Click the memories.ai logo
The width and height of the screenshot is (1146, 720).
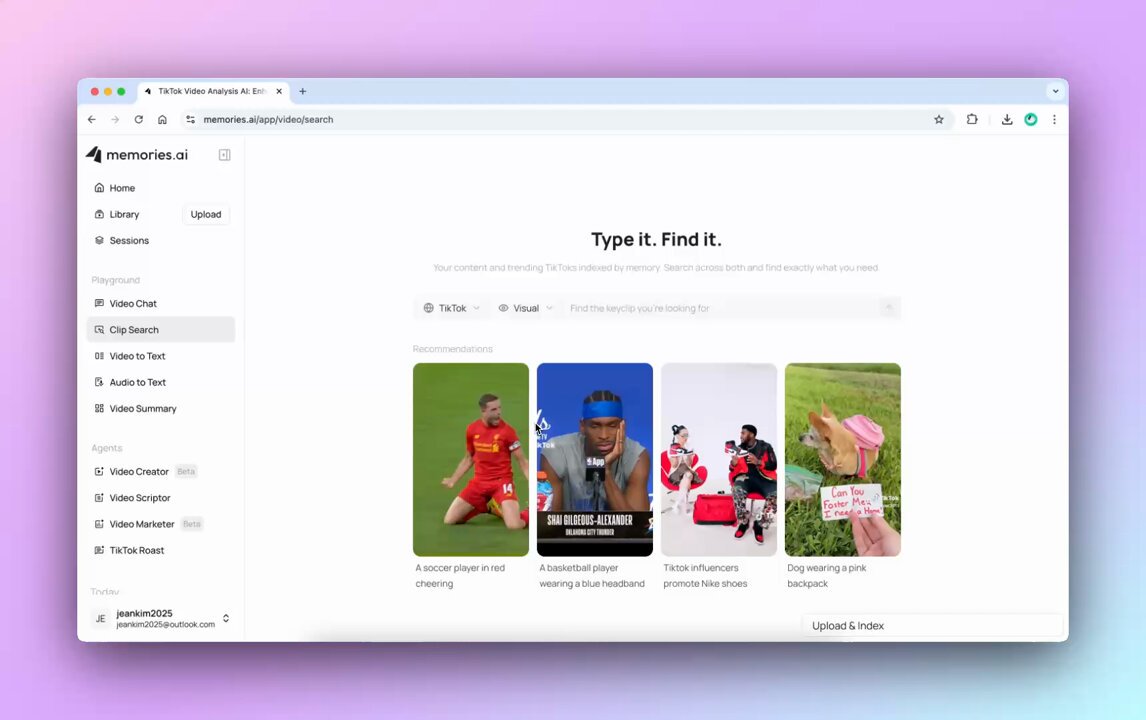(137, 154)
